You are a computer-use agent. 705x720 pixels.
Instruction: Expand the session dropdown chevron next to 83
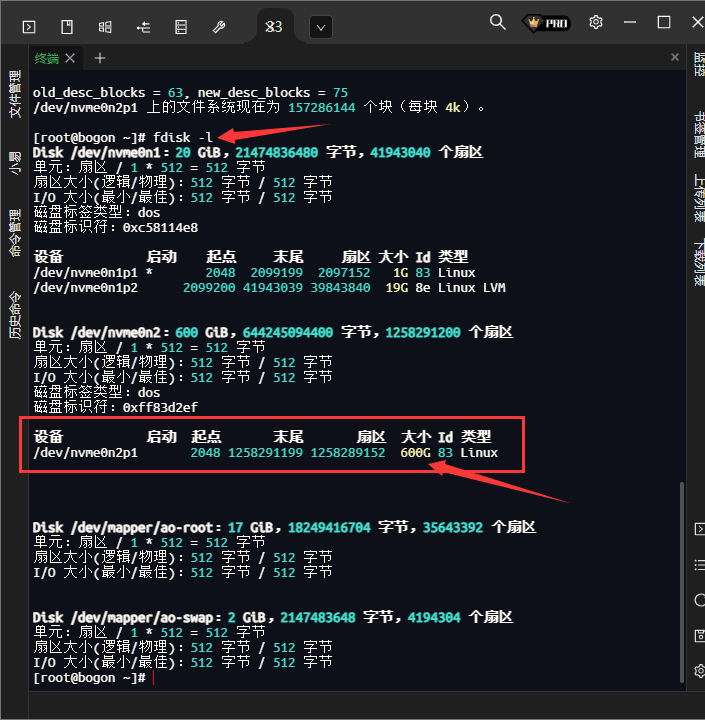[x=321, y=28]
